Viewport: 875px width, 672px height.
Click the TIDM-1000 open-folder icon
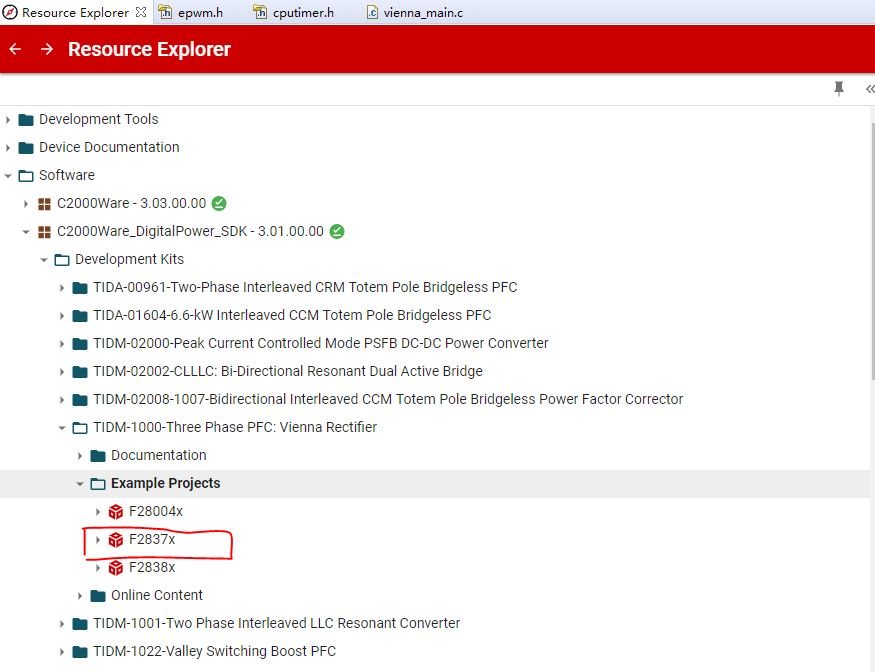(80, 428)
